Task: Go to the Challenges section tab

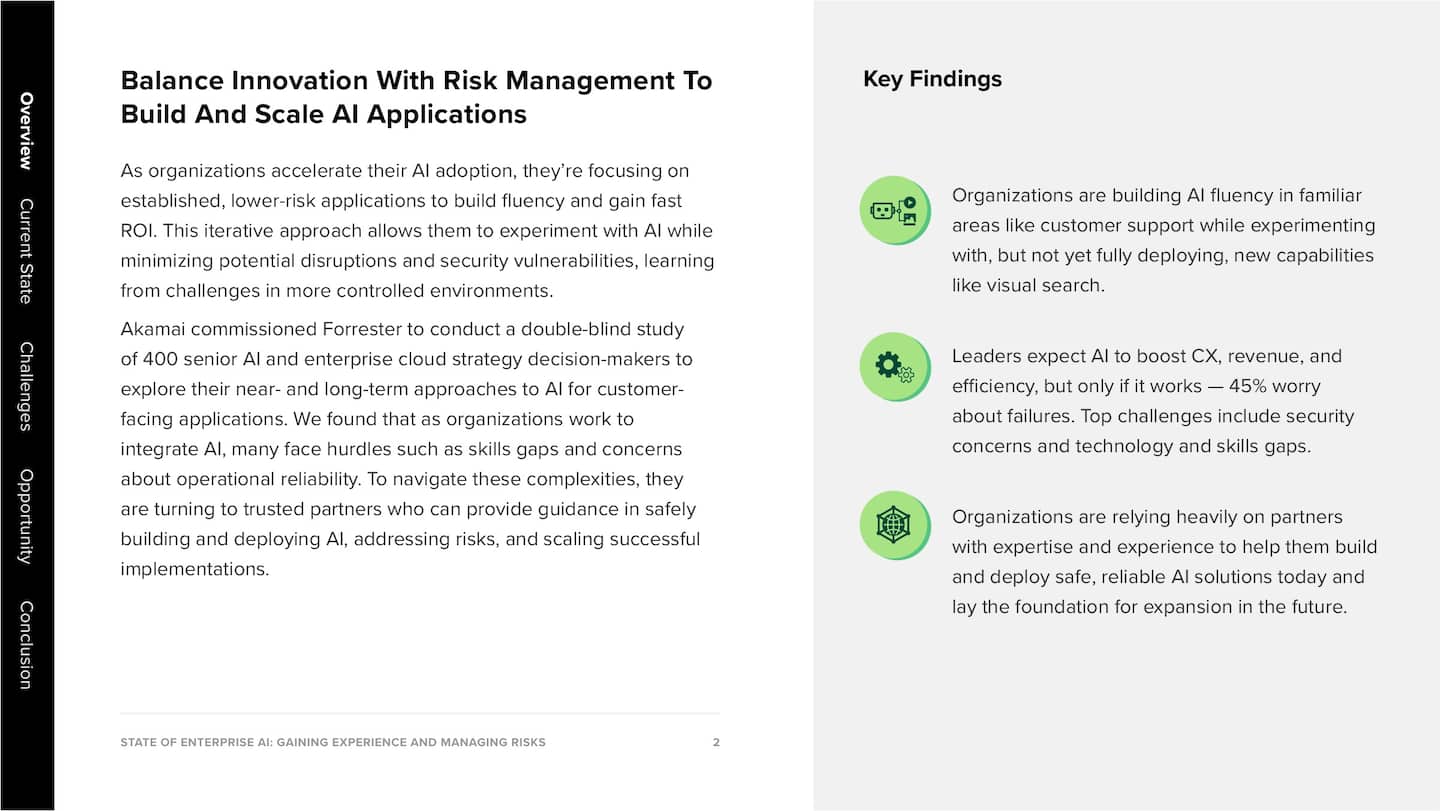Action: [x=26, y=386]
